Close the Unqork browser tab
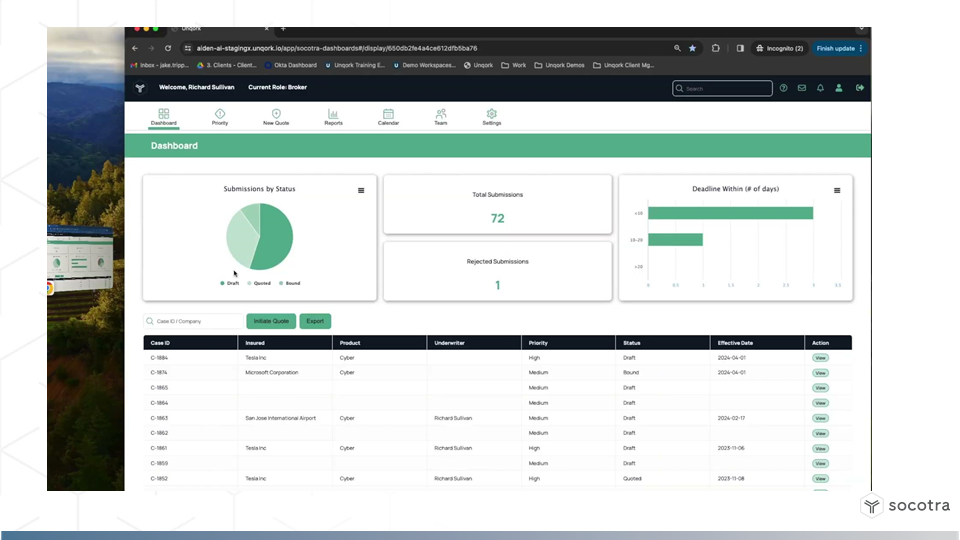960x540 pixels. [x=266, y=29]
